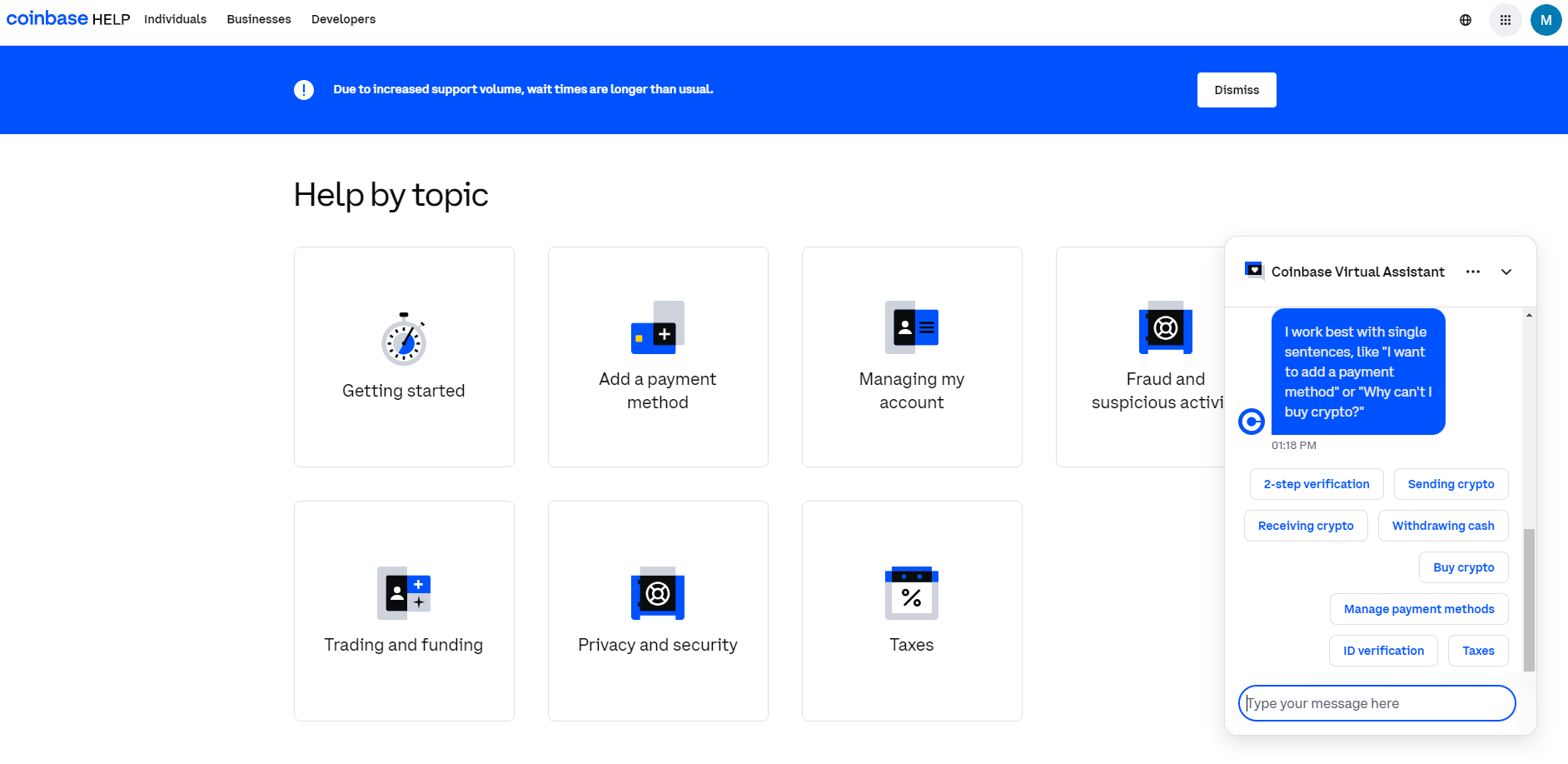The image size is (1568, 764).
Task: Open the user profile avatar M
Action: 1546,20
